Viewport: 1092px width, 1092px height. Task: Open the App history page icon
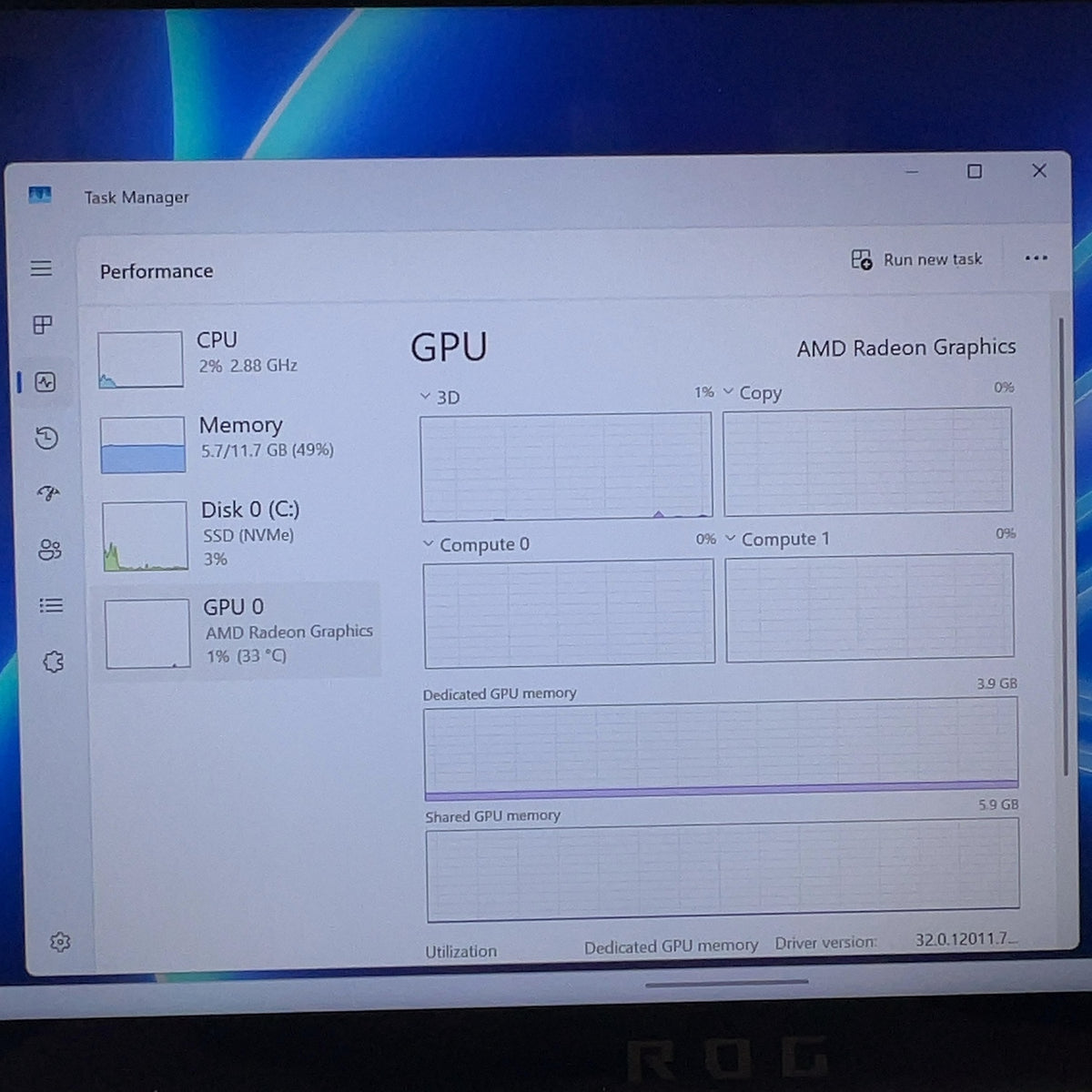click(x=46, y=439)
